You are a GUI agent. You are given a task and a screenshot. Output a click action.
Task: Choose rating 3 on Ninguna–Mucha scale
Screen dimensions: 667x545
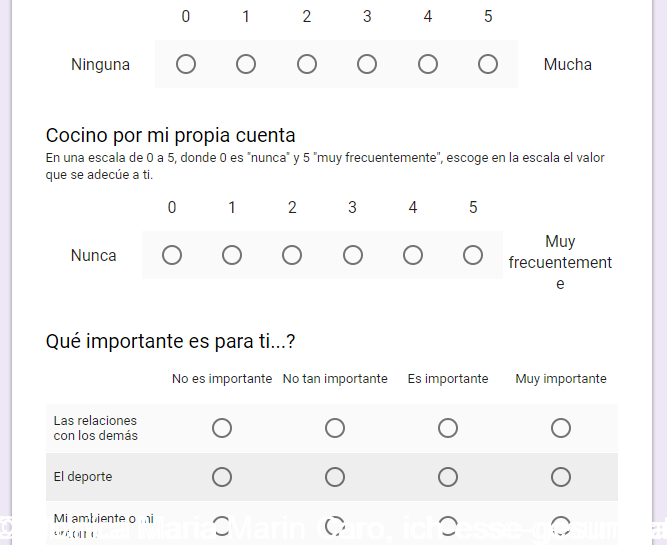367,64
